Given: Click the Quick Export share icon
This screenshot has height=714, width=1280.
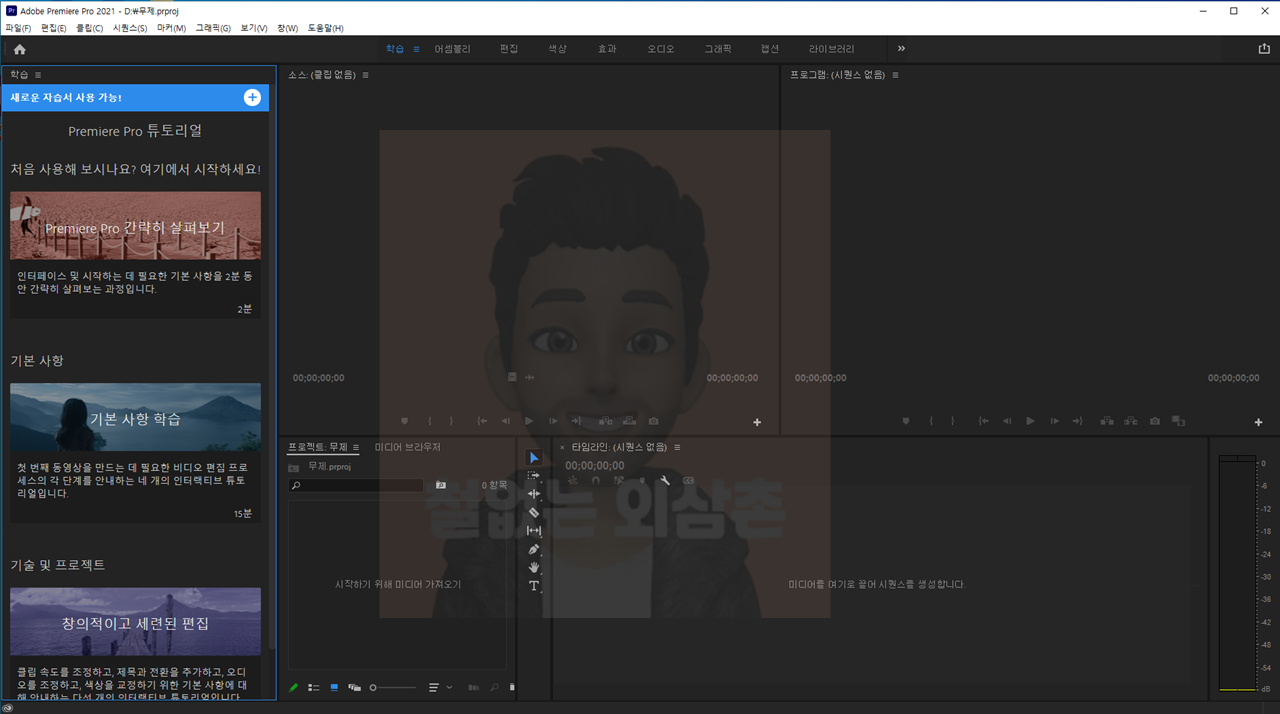Looking at the screenshot, I should point(1264,48).
